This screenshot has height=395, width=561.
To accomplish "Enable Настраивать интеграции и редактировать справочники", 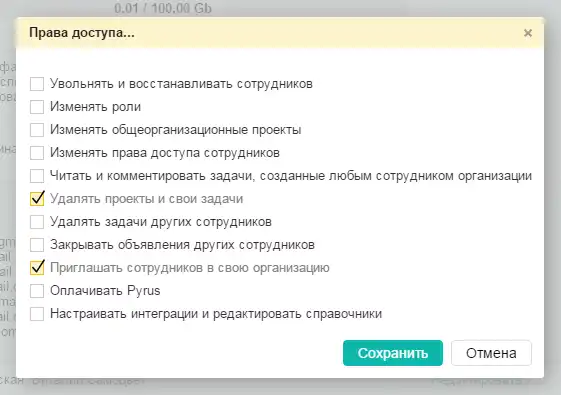I will 37,314.
